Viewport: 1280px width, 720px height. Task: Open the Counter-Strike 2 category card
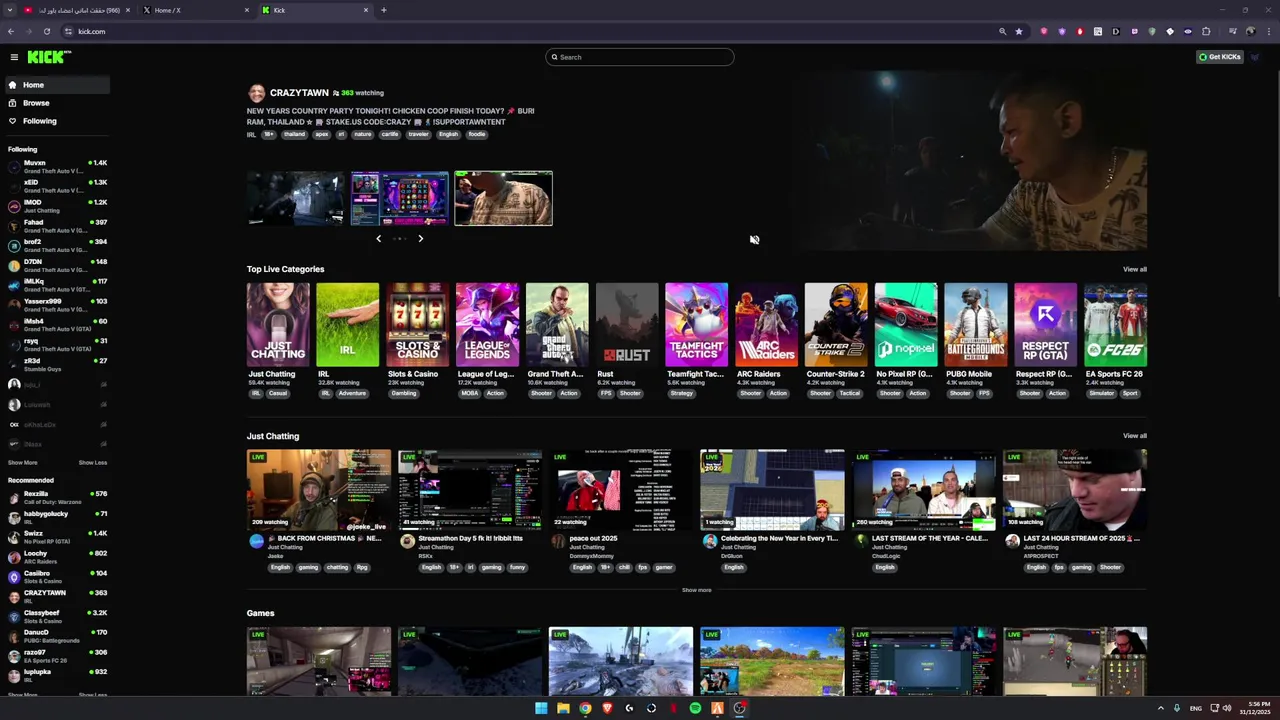click(836, 325)
